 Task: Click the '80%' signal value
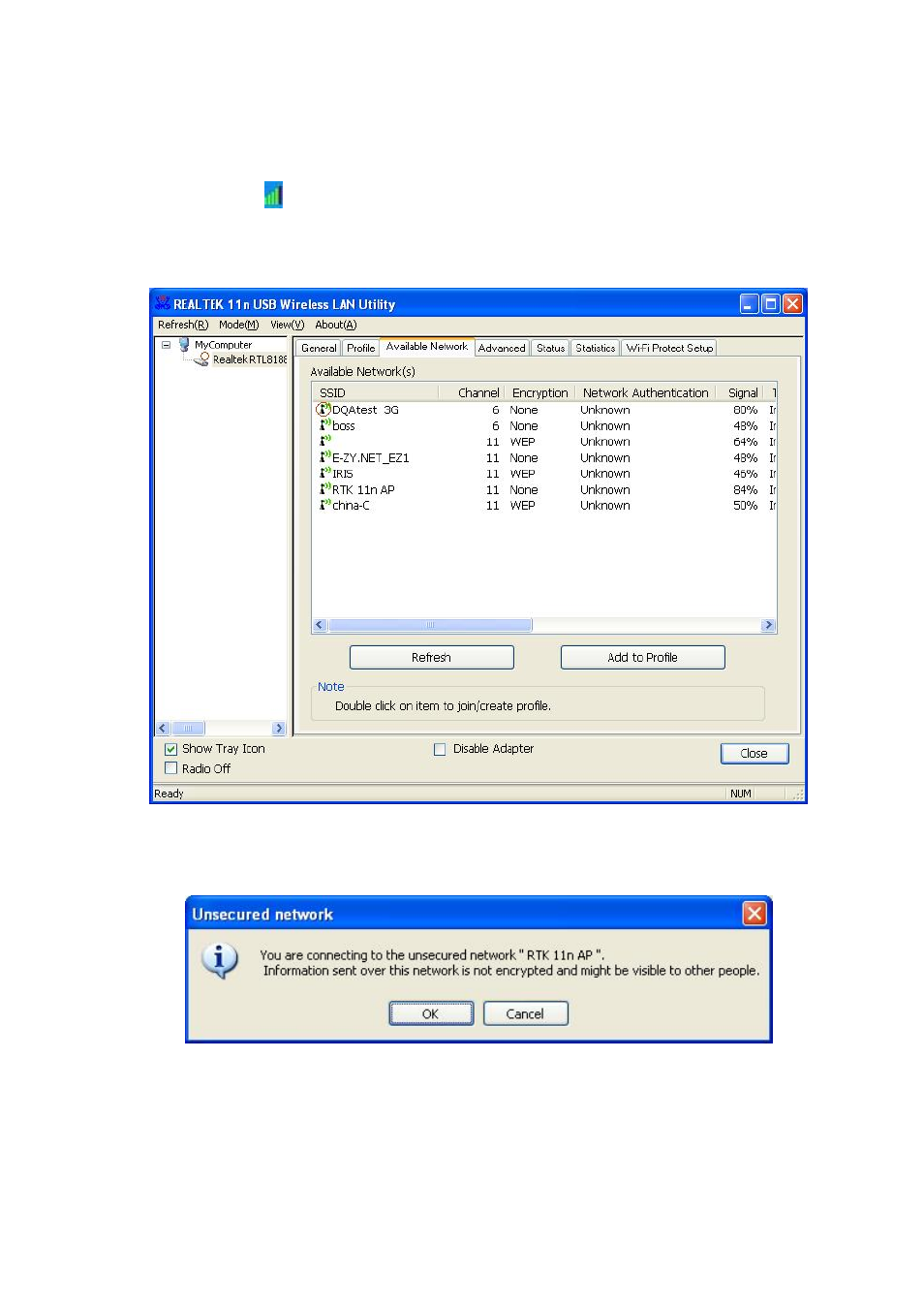[x=745, y=410]
